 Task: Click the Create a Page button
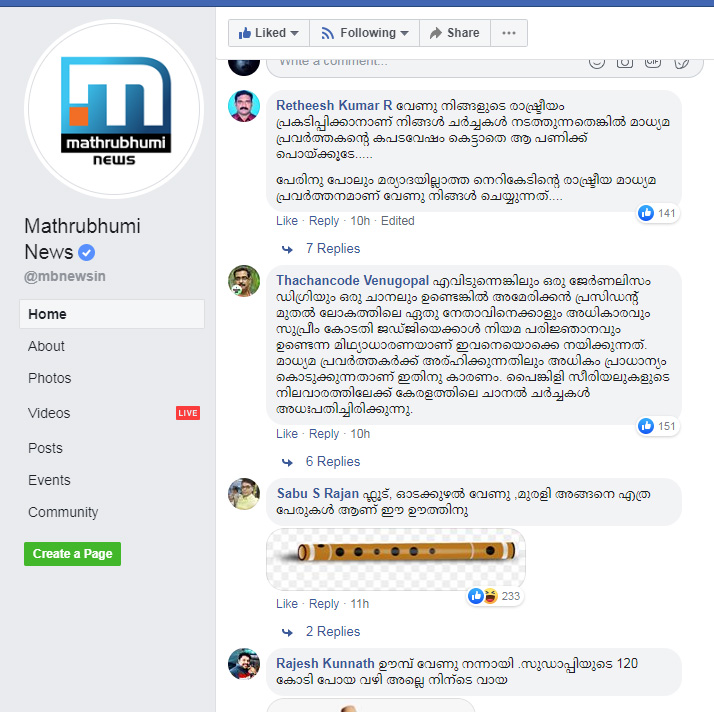[72, 554]
